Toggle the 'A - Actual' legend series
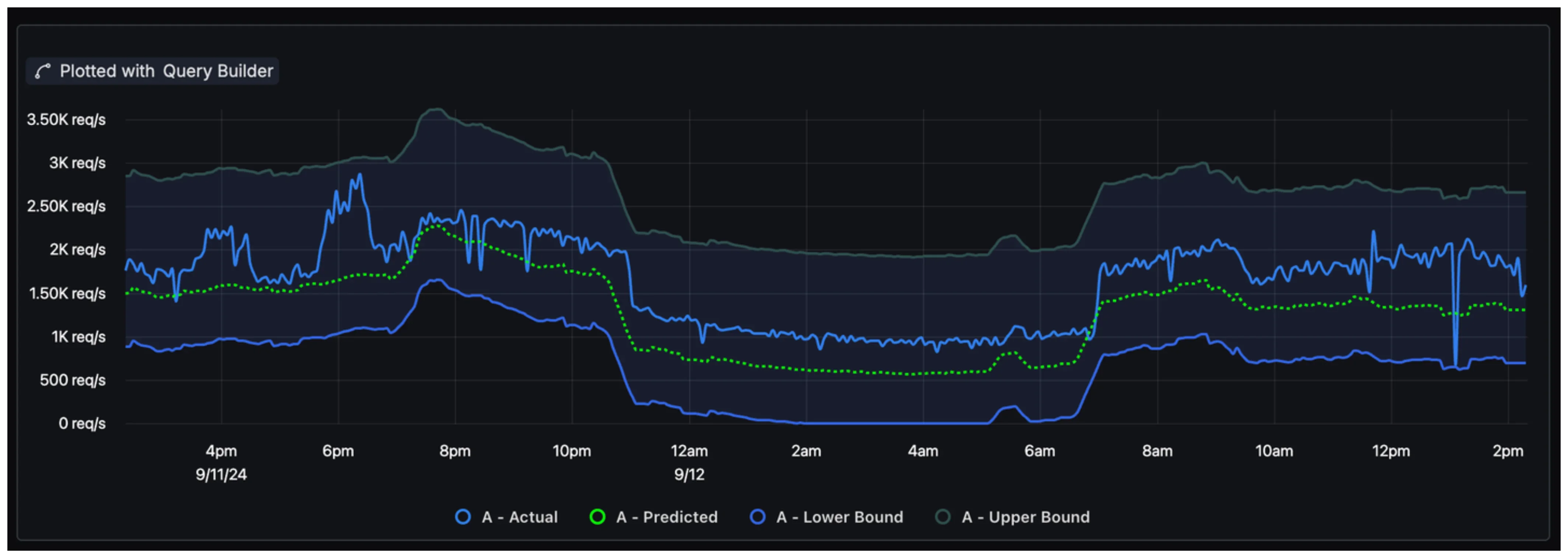 pos(506,517)
